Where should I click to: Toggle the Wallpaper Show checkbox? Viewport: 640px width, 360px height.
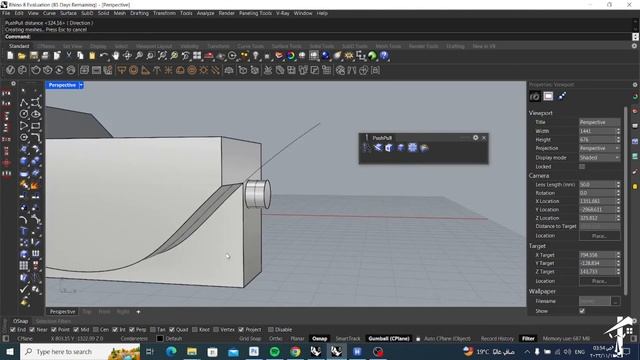tap(582, 311)
